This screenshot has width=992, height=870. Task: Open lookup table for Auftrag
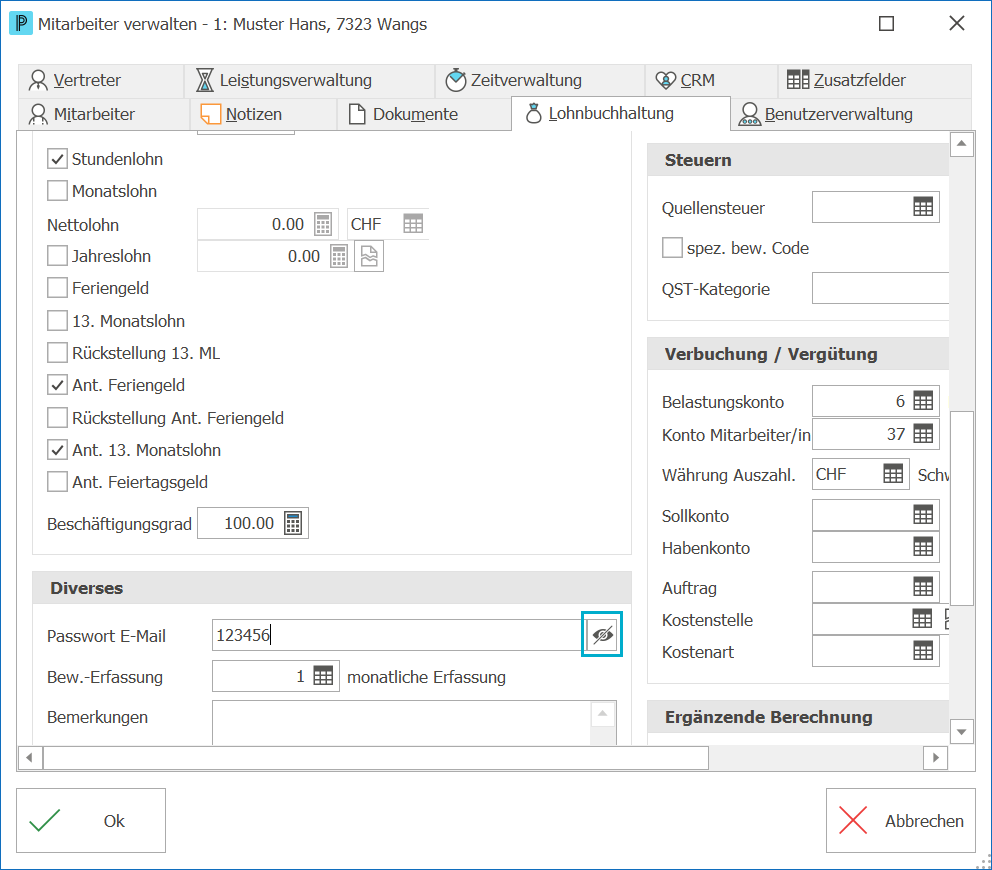[x=923, y=587]
